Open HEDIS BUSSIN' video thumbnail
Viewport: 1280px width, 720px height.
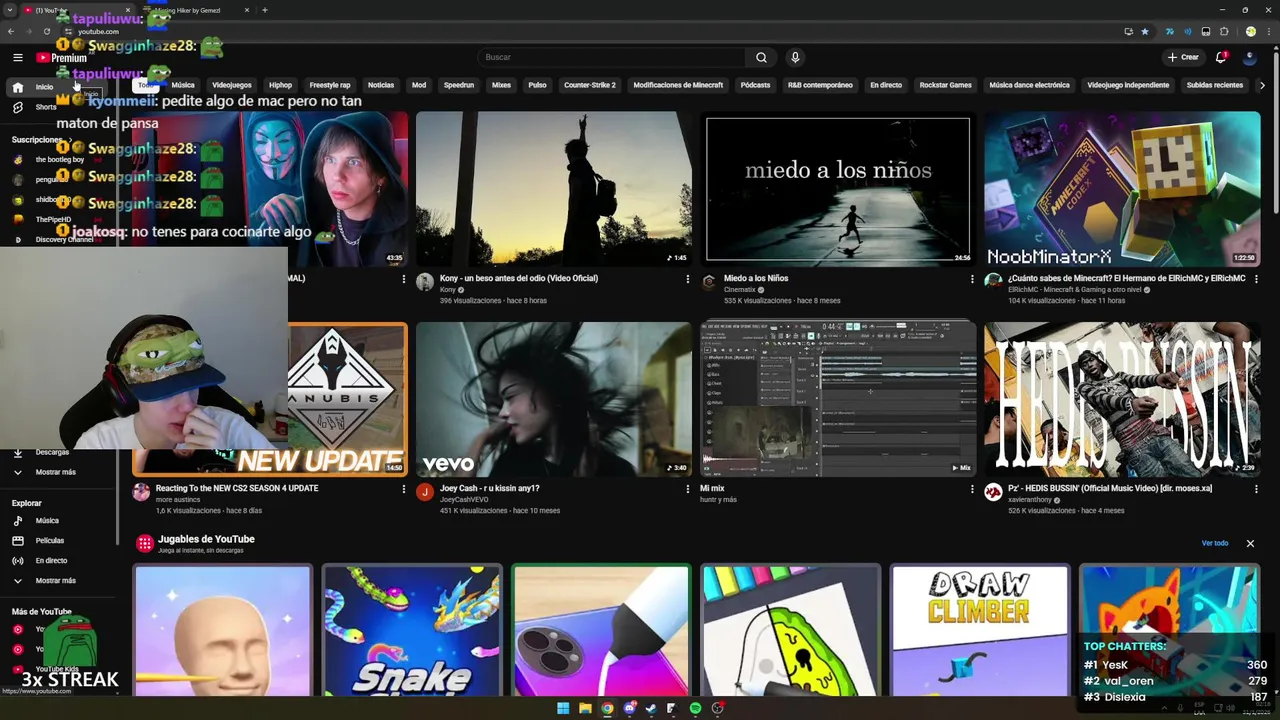pyautogui.click(x=1122, y=399)
